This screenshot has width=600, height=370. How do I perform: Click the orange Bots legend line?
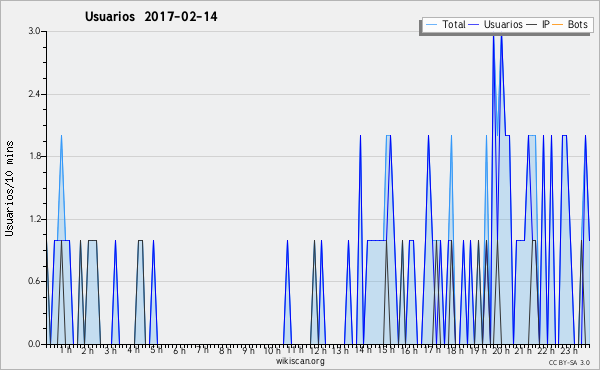pos(558,24)
